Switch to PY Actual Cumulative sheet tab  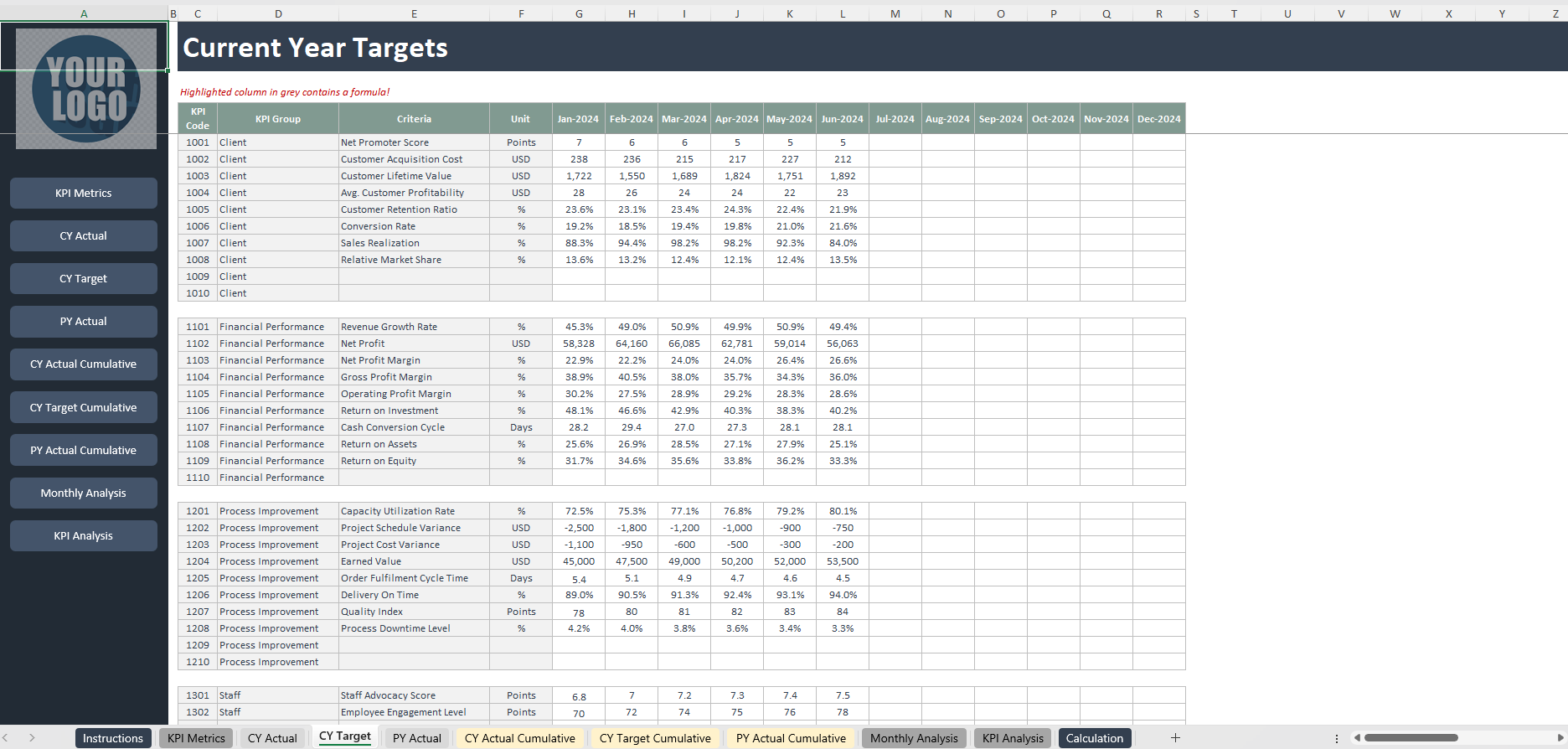tap(791, 738)
